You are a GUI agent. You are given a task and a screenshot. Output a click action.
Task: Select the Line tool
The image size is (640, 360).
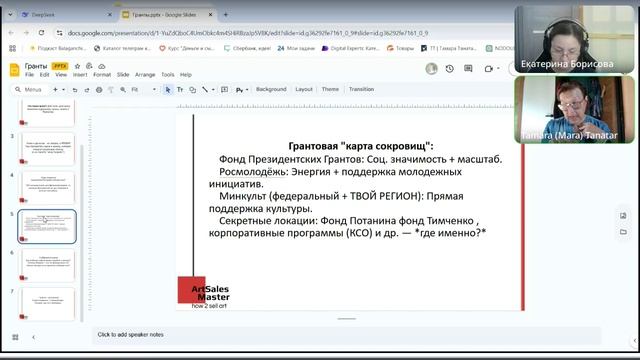(x=205, y=89)
